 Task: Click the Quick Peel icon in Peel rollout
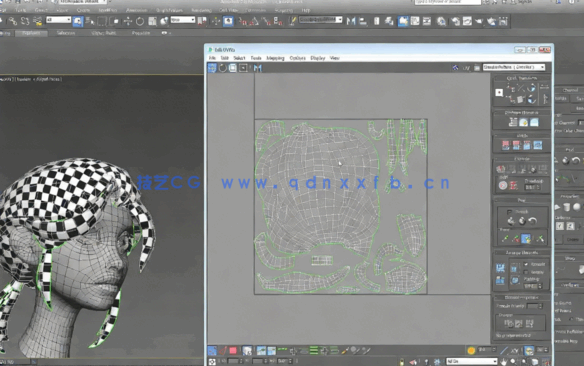511,221
